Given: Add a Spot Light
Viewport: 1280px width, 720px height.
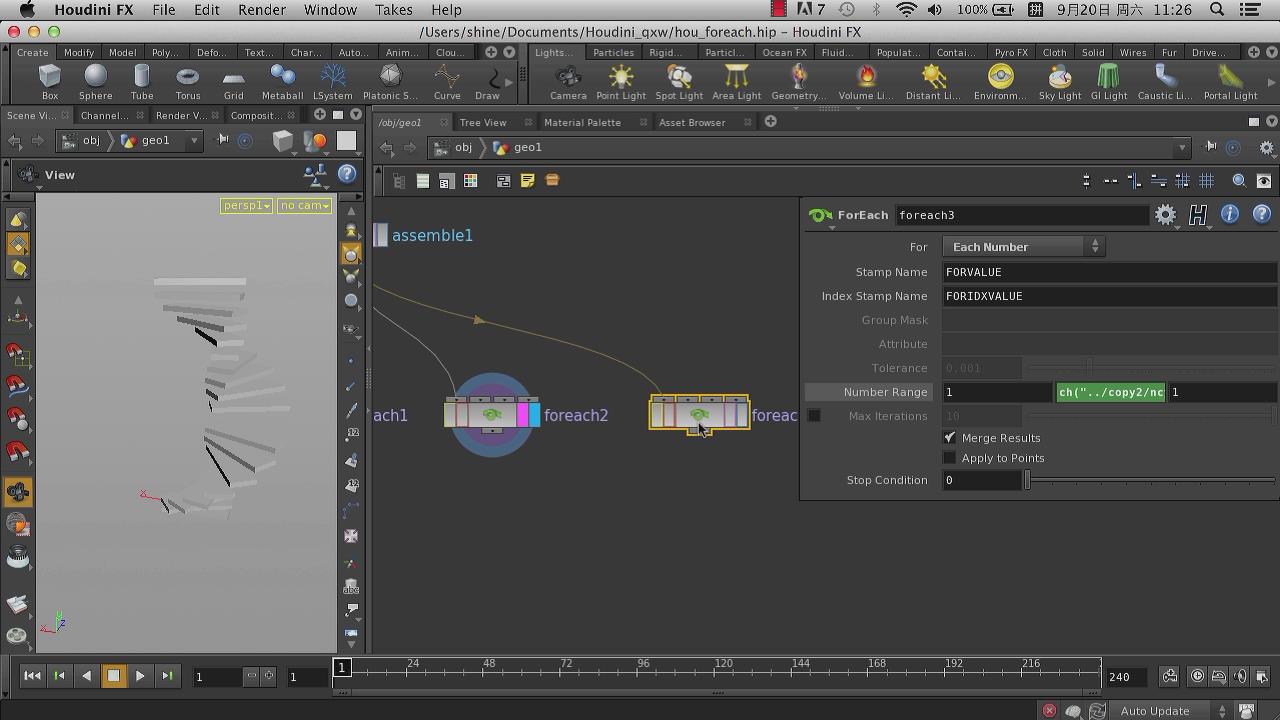Looking at the screenshot, I should pyautogui.click(x=679, y=82).
